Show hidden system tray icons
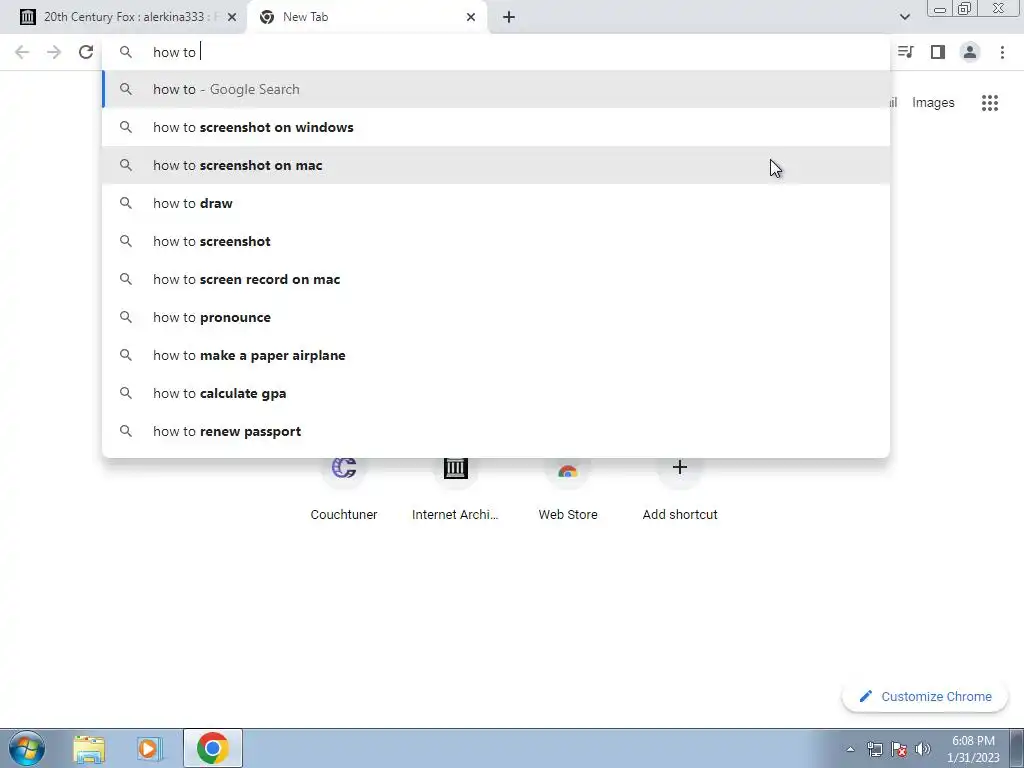The height and width of the screenshot is (768, 1024). click(x=850, y=749)
